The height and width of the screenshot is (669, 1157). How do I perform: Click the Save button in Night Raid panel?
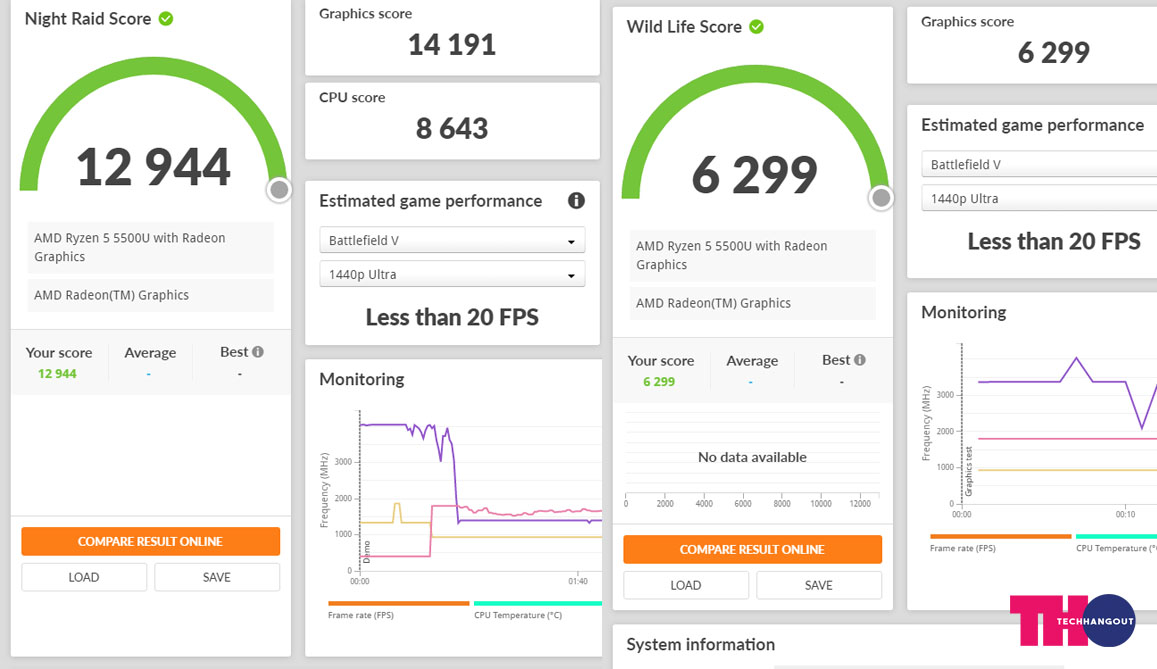pos(217,578)
